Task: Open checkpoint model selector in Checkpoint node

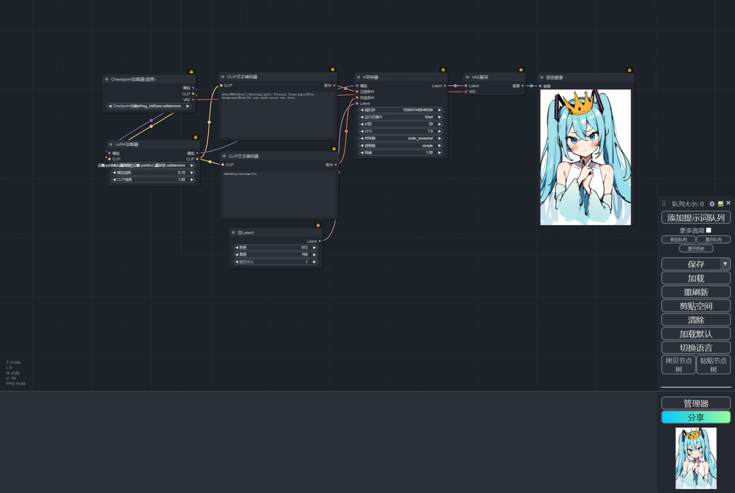Action: click(149, 106)
